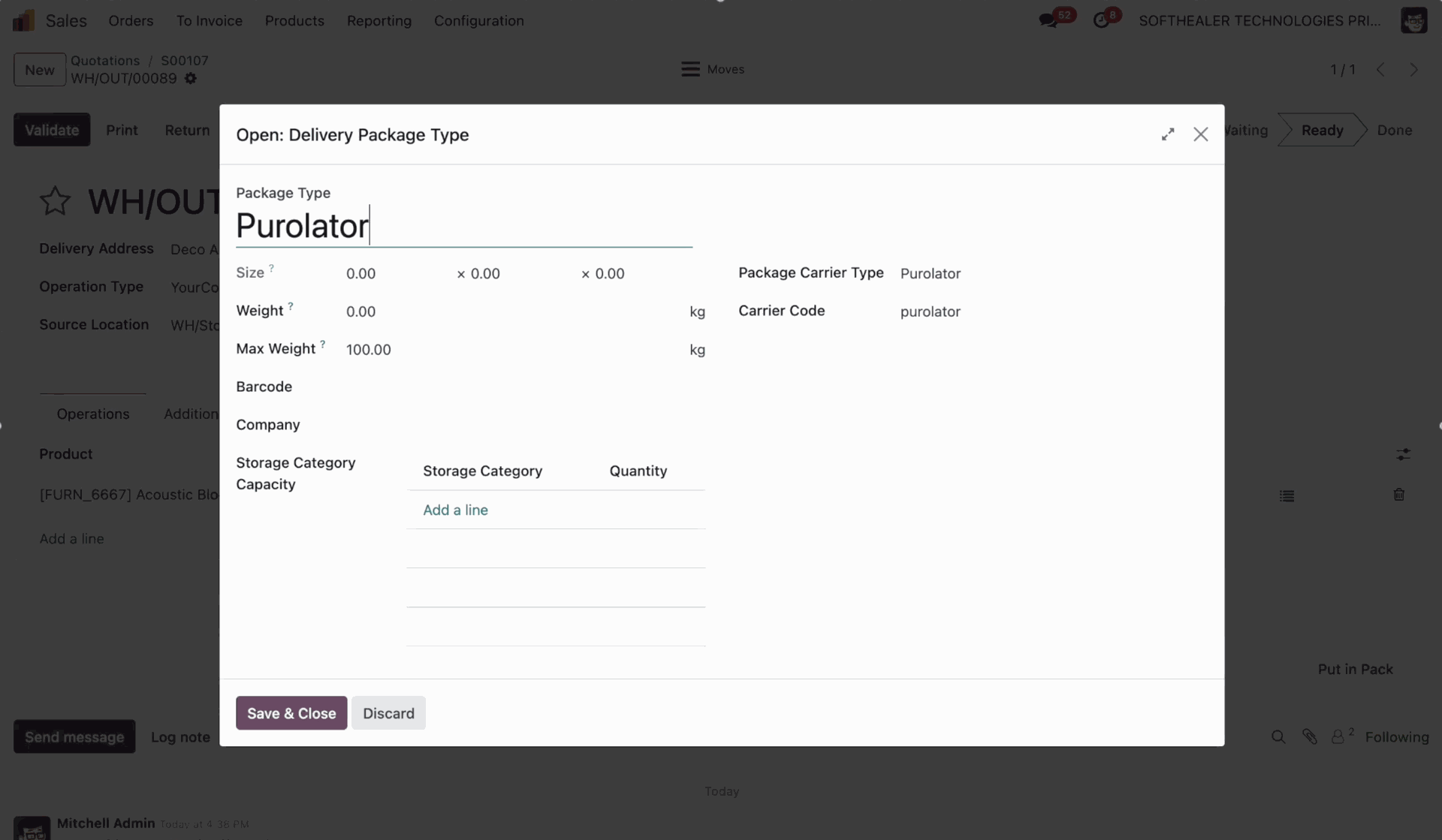Click the user avatar in the top bar
The image size is (1442, 840).
pyautogui.click(x=1413, y=20)
